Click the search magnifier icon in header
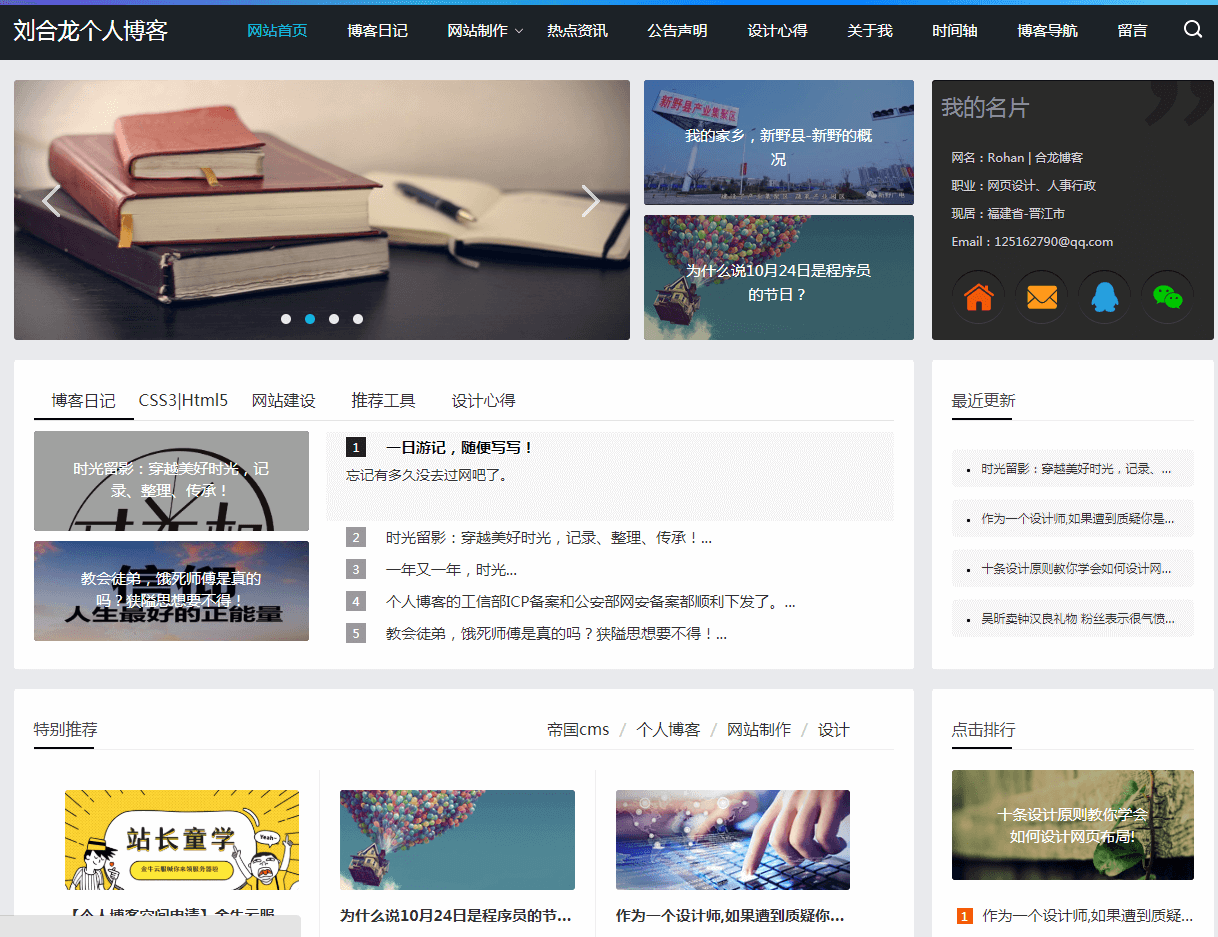The width and height of the screenshot is (1218, 937). pyautogui.click(x=1192, y=30)
